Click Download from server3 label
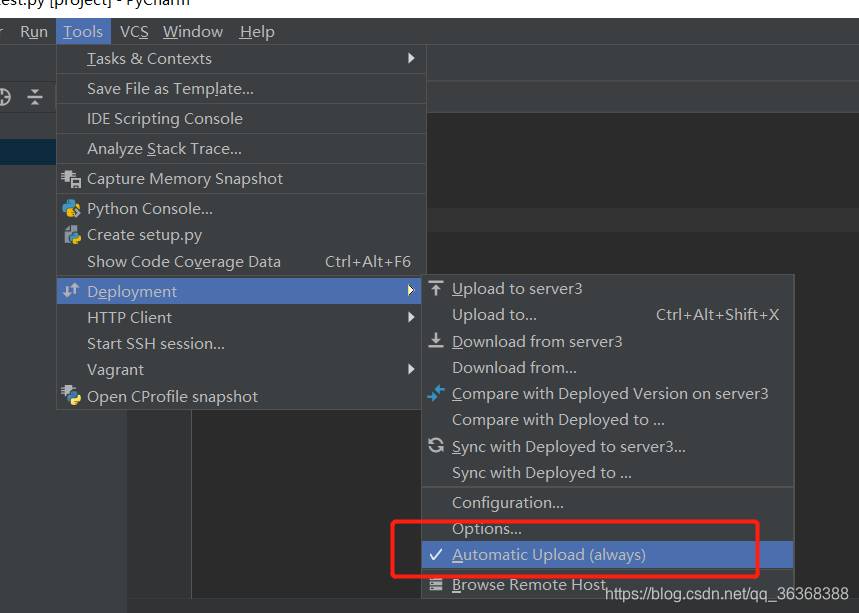The height and width of the screenshot is (613, 859). [x=537, y=342]
